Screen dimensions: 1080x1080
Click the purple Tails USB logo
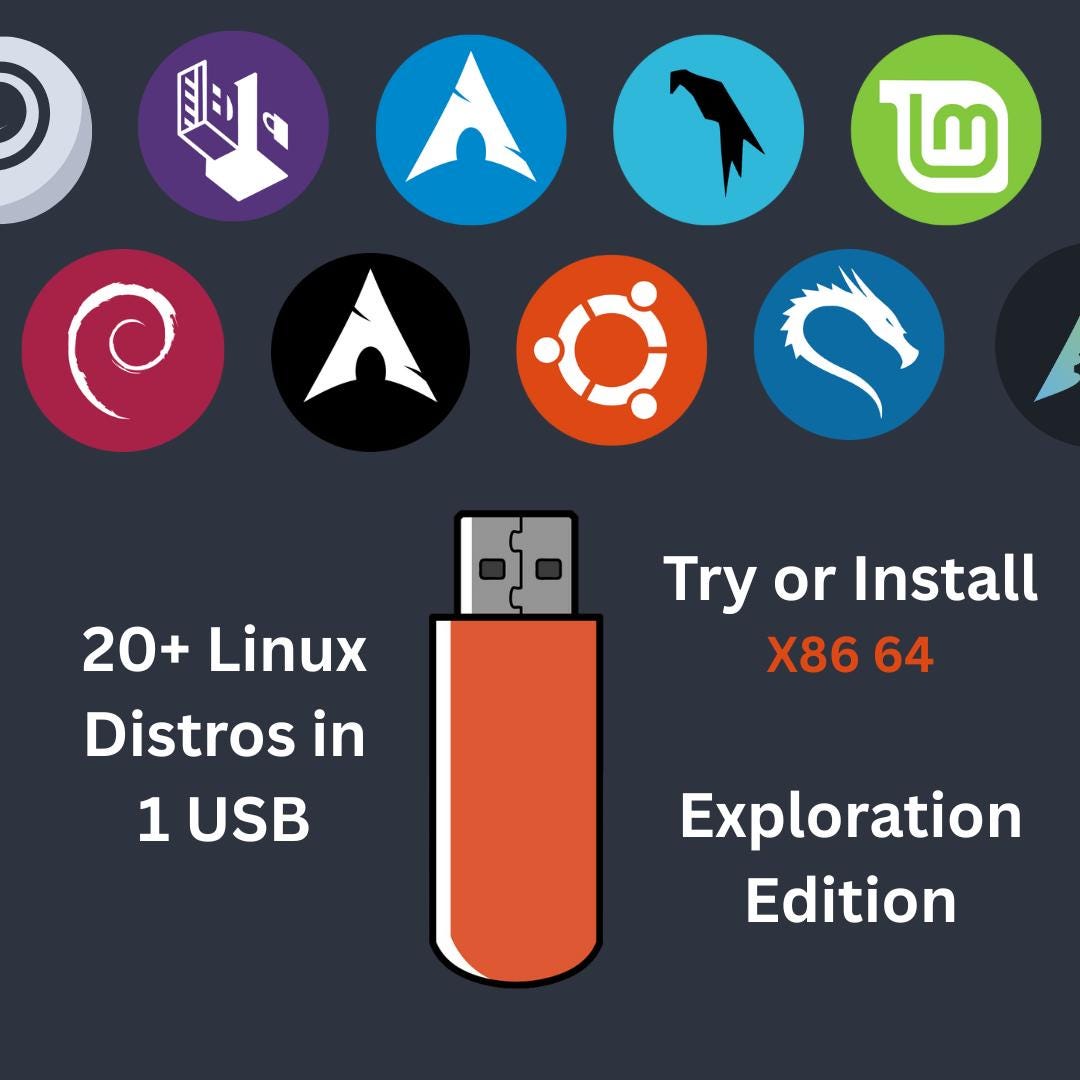(x=233, y=126)
